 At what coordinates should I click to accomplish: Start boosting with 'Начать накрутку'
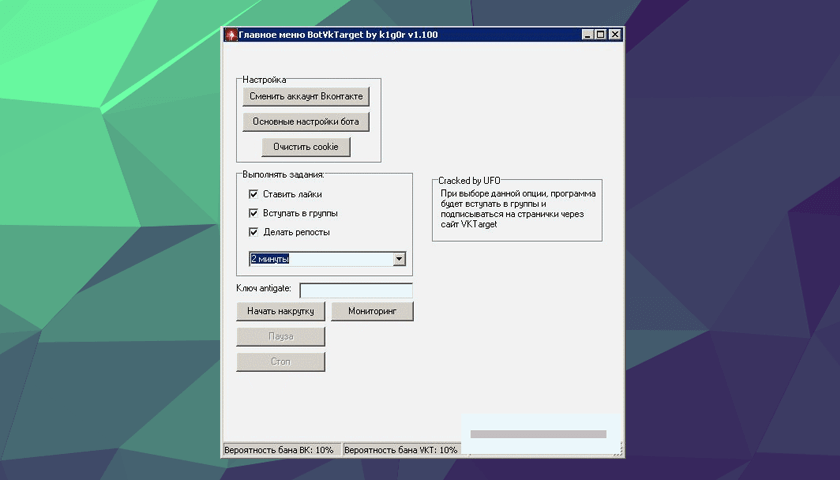(x=281, y=311)
